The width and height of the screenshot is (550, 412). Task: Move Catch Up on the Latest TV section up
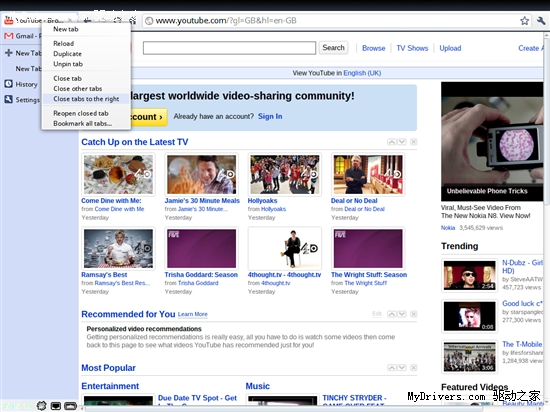(392, 142)
